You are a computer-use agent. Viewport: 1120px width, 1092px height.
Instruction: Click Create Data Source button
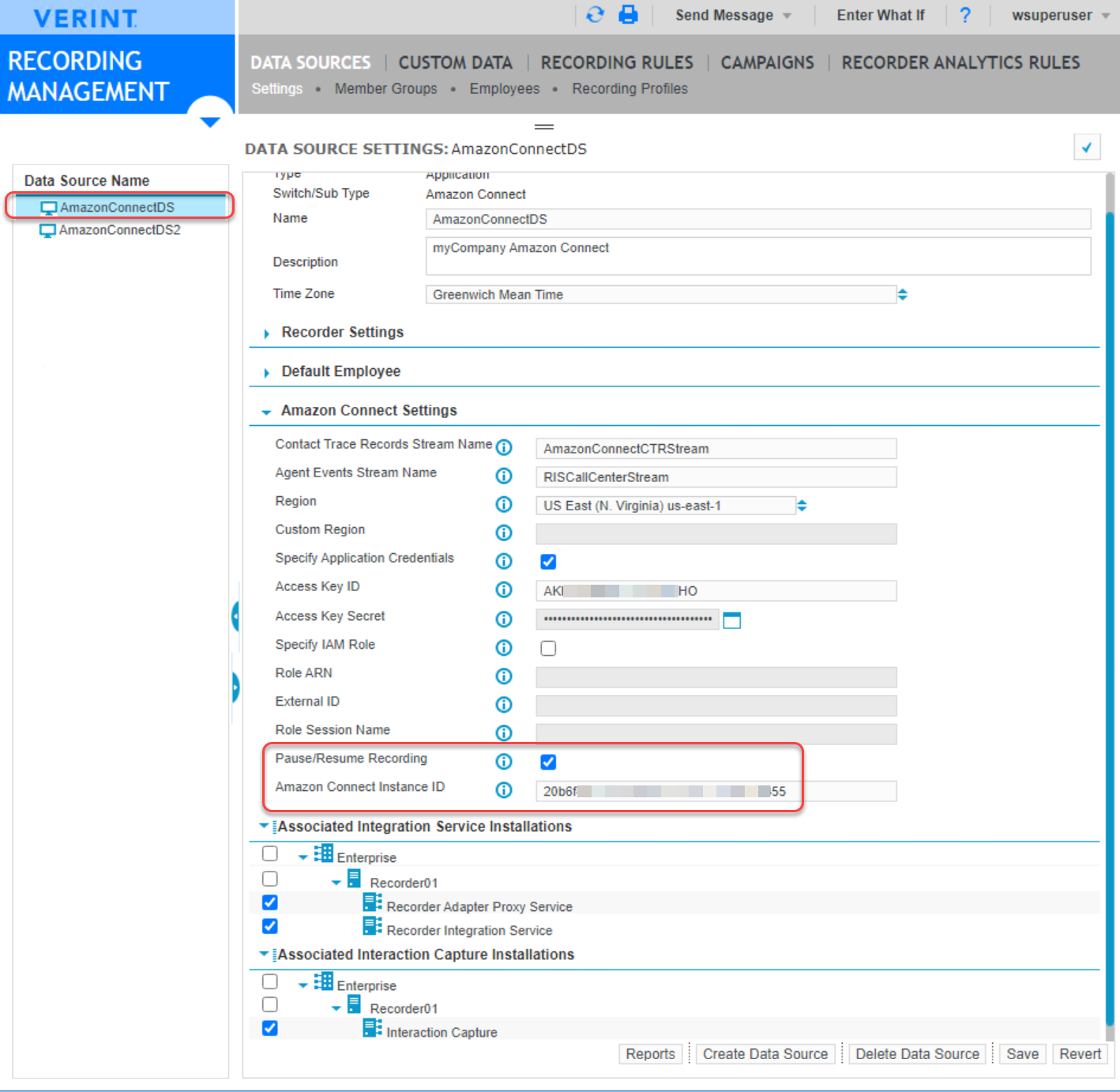pos(765,1053)
